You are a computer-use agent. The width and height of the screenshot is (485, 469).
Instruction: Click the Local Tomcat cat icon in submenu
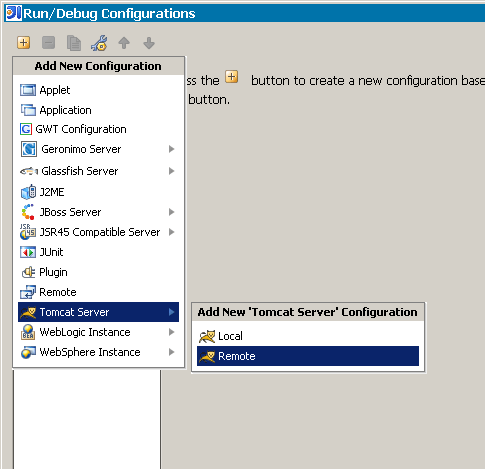pos(207,336)
